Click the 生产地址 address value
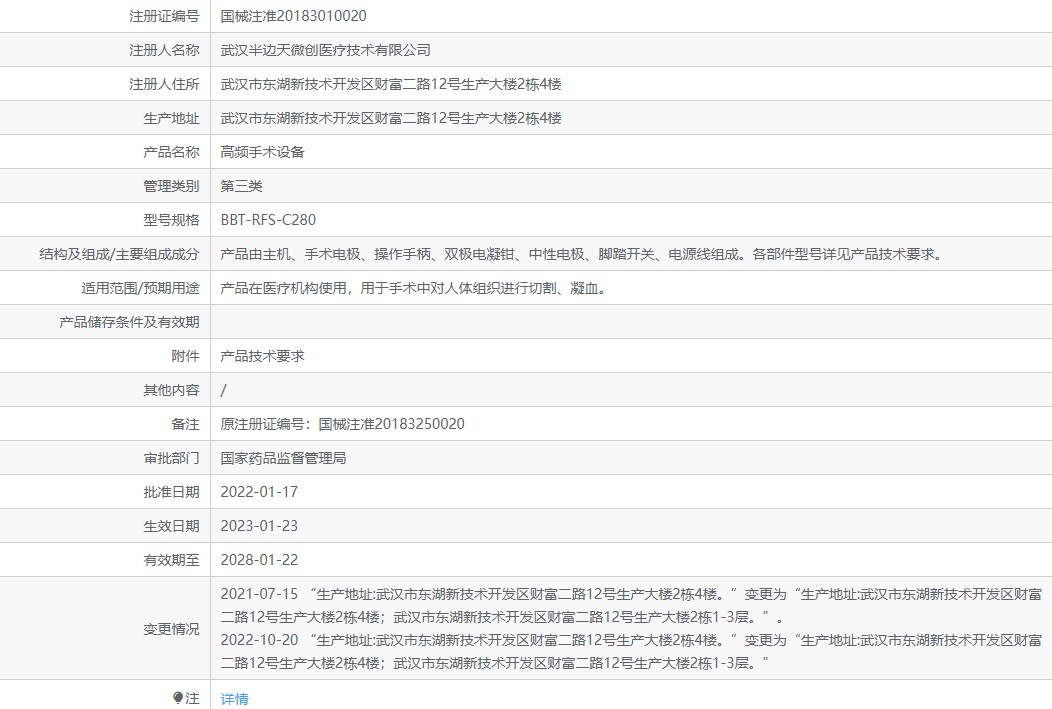The height and width of the screenshot is (709, 1052). click(391, 119)
